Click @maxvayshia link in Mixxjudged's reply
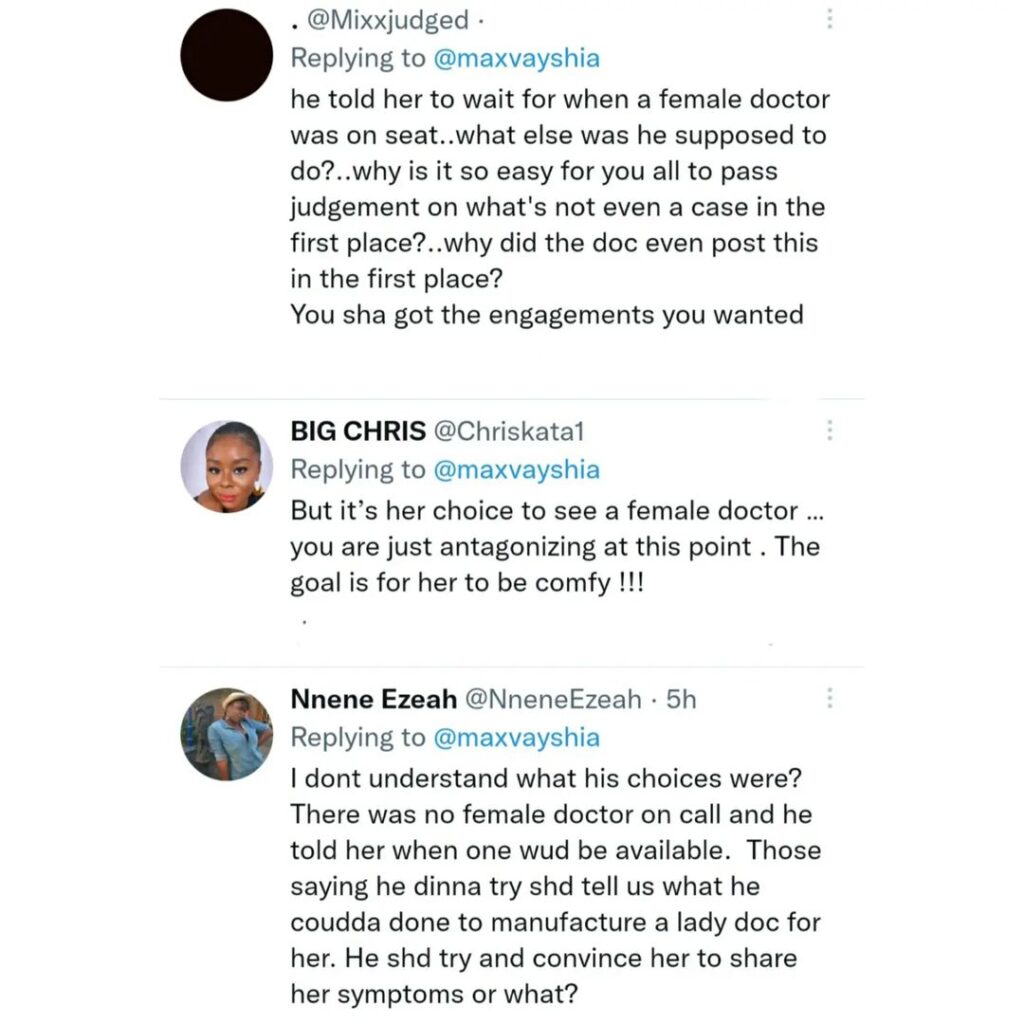The height and width of the screenshot is (1024, 1024). click(516, 58)
